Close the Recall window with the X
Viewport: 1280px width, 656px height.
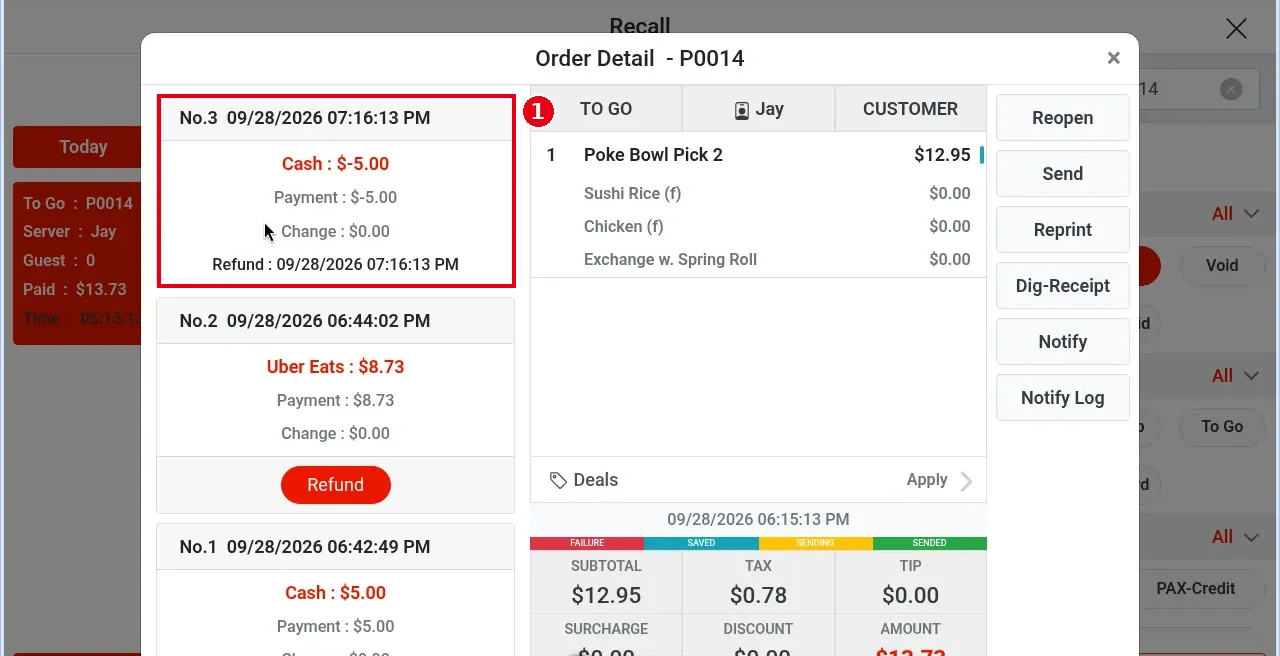click(x=1237, y=28)
